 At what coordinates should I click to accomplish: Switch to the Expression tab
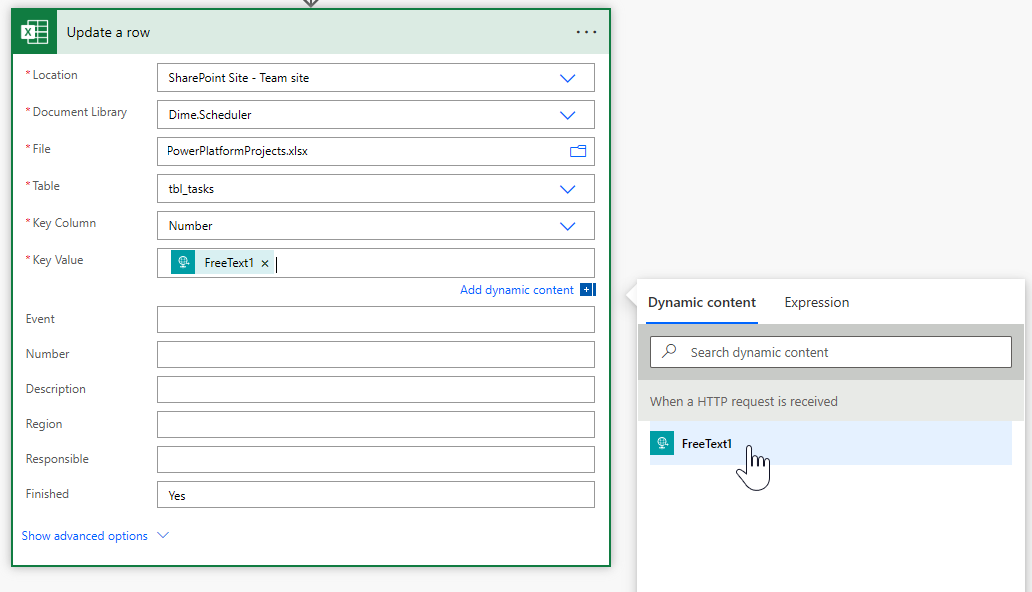(816, 302)
